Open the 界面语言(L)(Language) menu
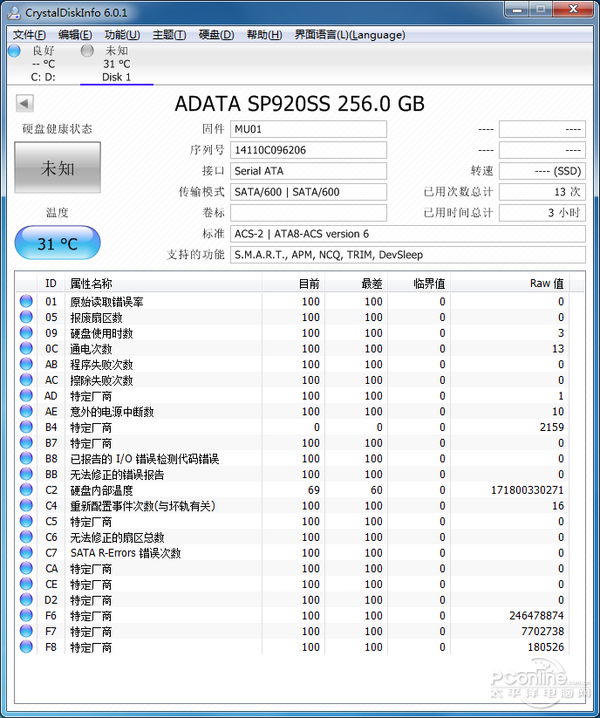The height and width of the screenshot is (718, 600). pyautogui.click(x=349, y=35)
